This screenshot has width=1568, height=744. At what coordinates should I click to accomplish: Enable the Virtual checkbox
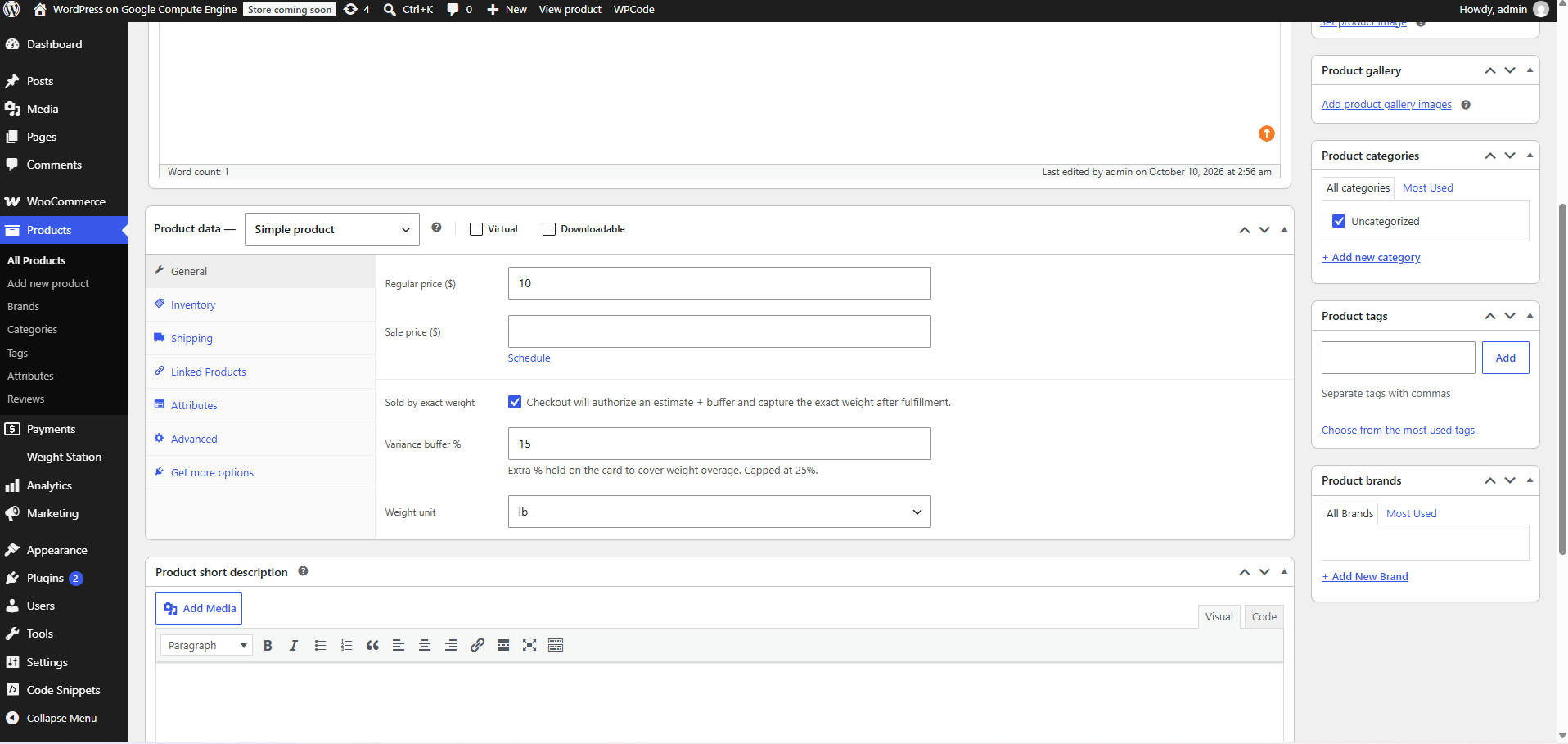(476, 229)
